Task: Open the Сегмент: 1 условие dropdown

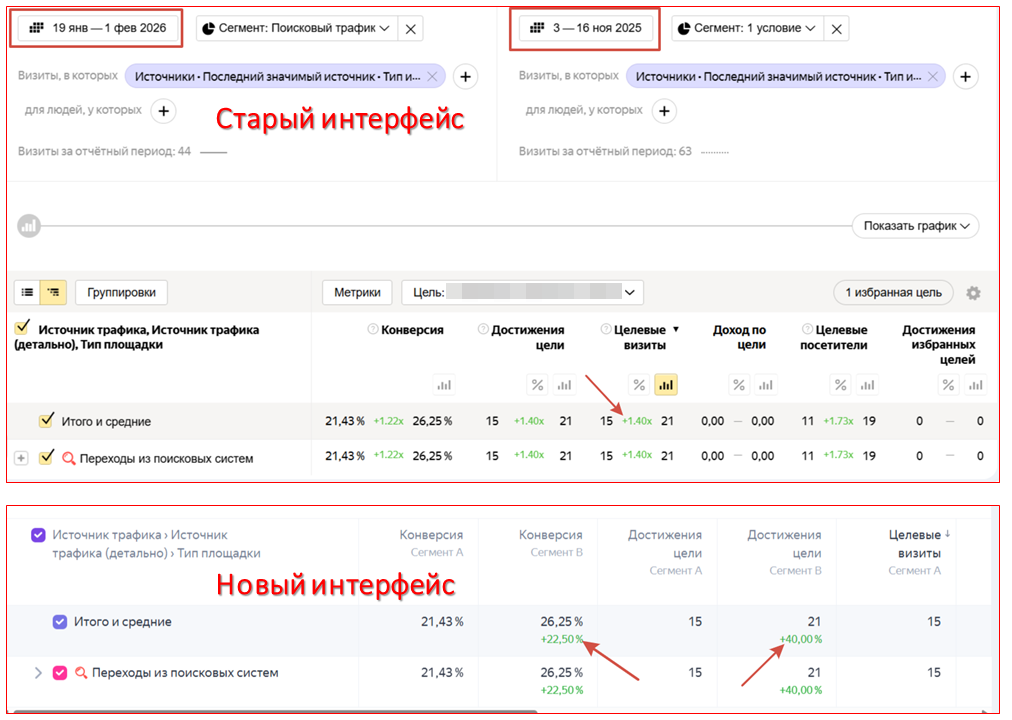Action: 747,29
